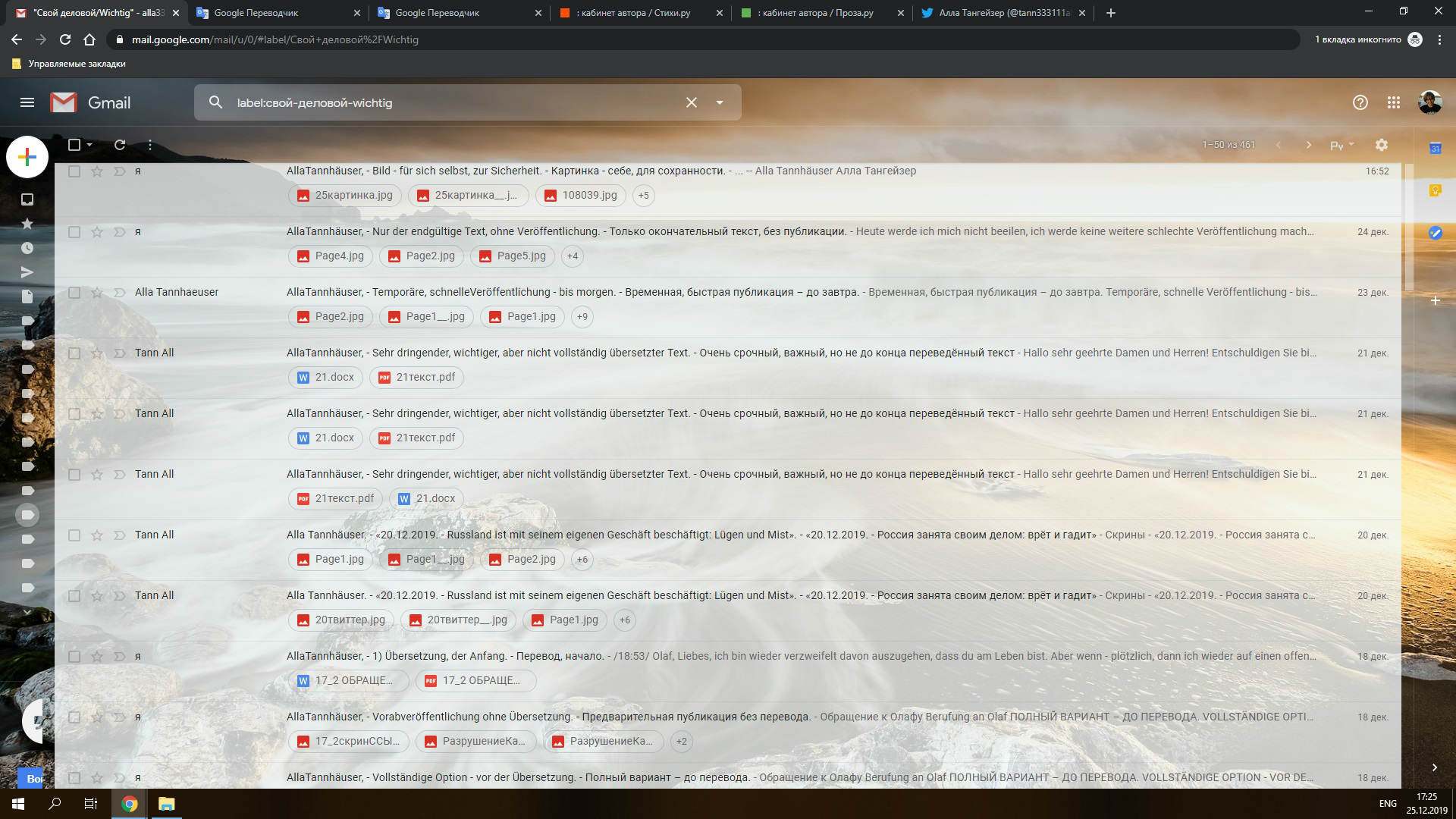Open input language selector dropdown
1456x819 pixels.
tap(1341, 145)
